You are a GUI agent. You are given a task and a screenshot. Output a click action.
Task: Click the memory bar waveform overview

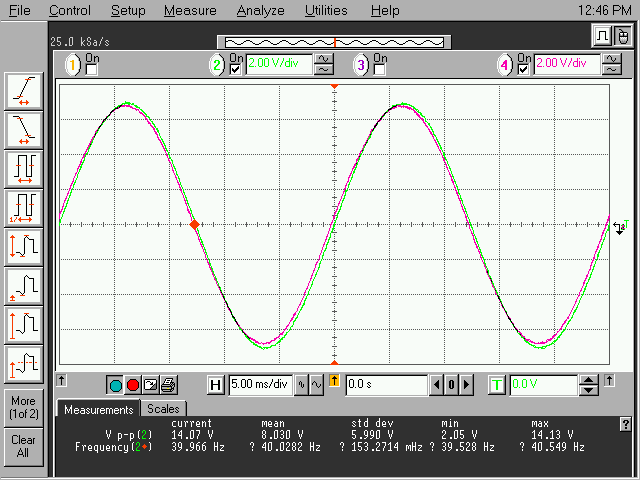334,42
